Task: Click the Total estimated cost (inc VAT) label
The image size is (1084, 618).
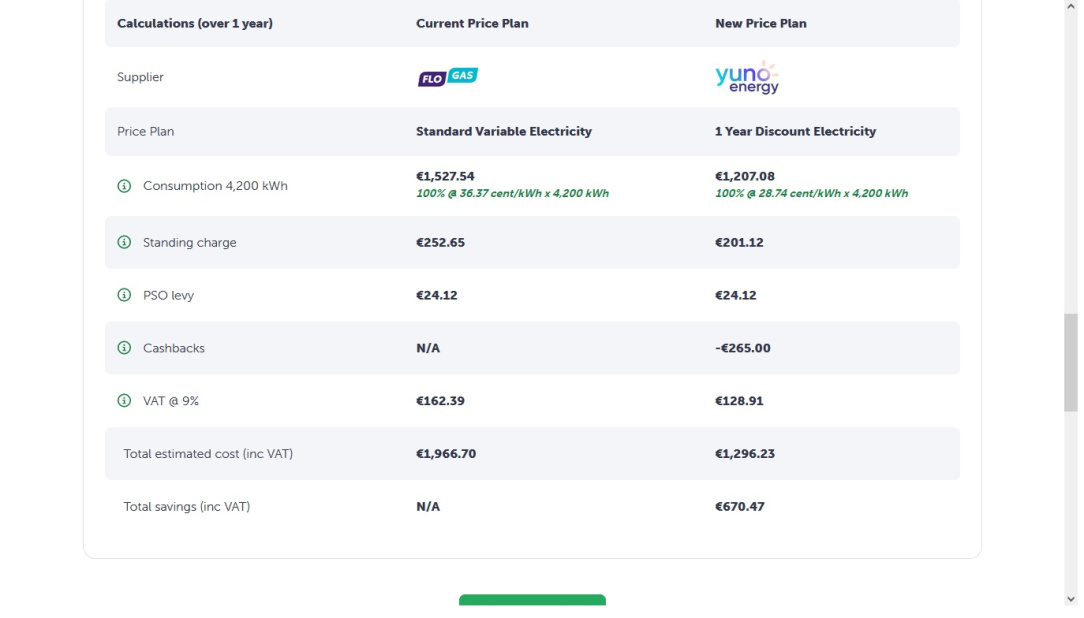Action: tap(208, 454)
